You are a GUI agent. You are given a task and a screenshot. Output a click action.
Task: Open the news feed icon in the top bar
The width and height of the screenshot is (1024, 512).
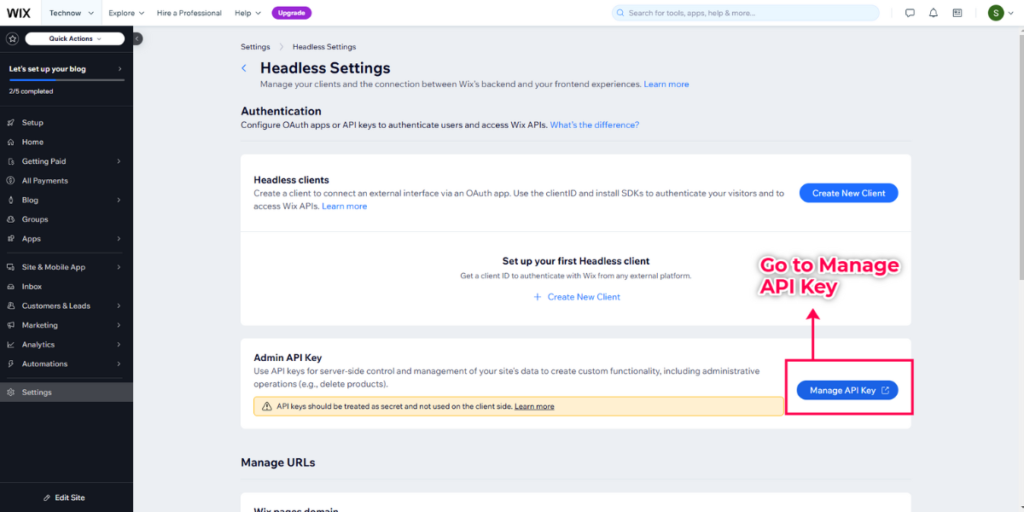pos(957,13)
